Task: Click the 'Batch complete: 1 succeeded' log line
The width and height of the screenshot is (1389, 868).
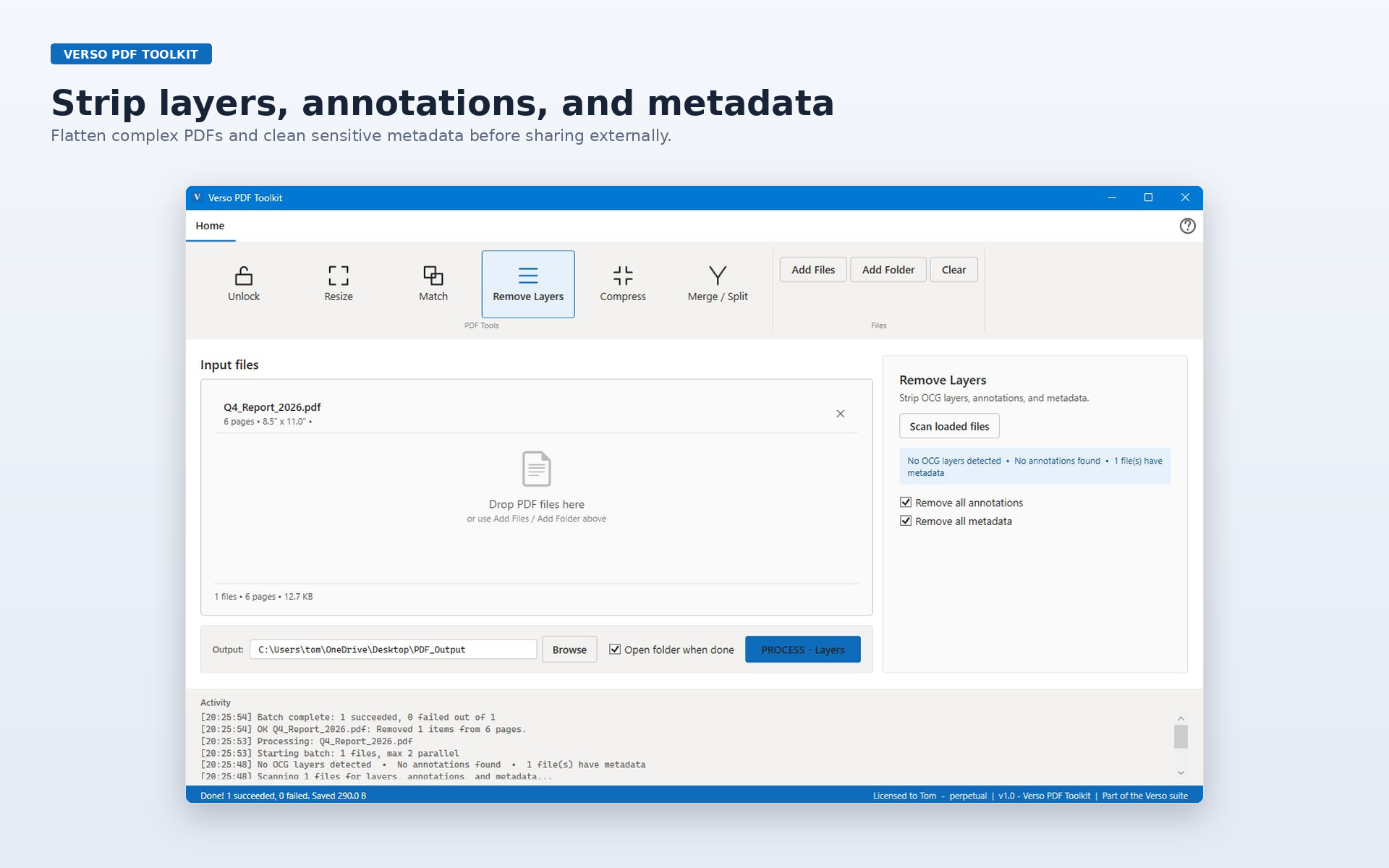Action: (348, 718)
